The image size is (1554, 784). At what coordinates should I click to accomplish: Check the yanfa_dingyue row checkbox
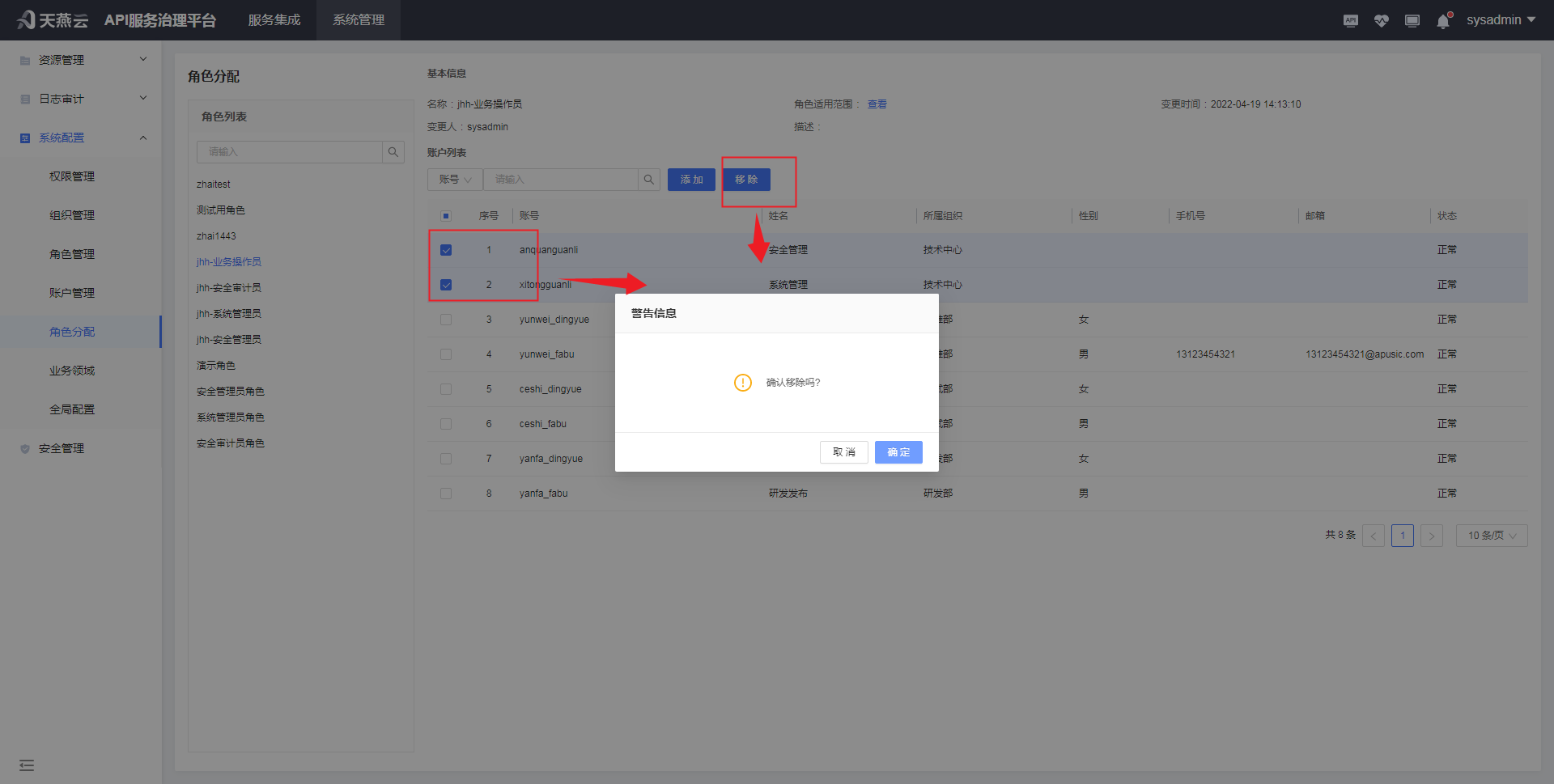[446, 458]
